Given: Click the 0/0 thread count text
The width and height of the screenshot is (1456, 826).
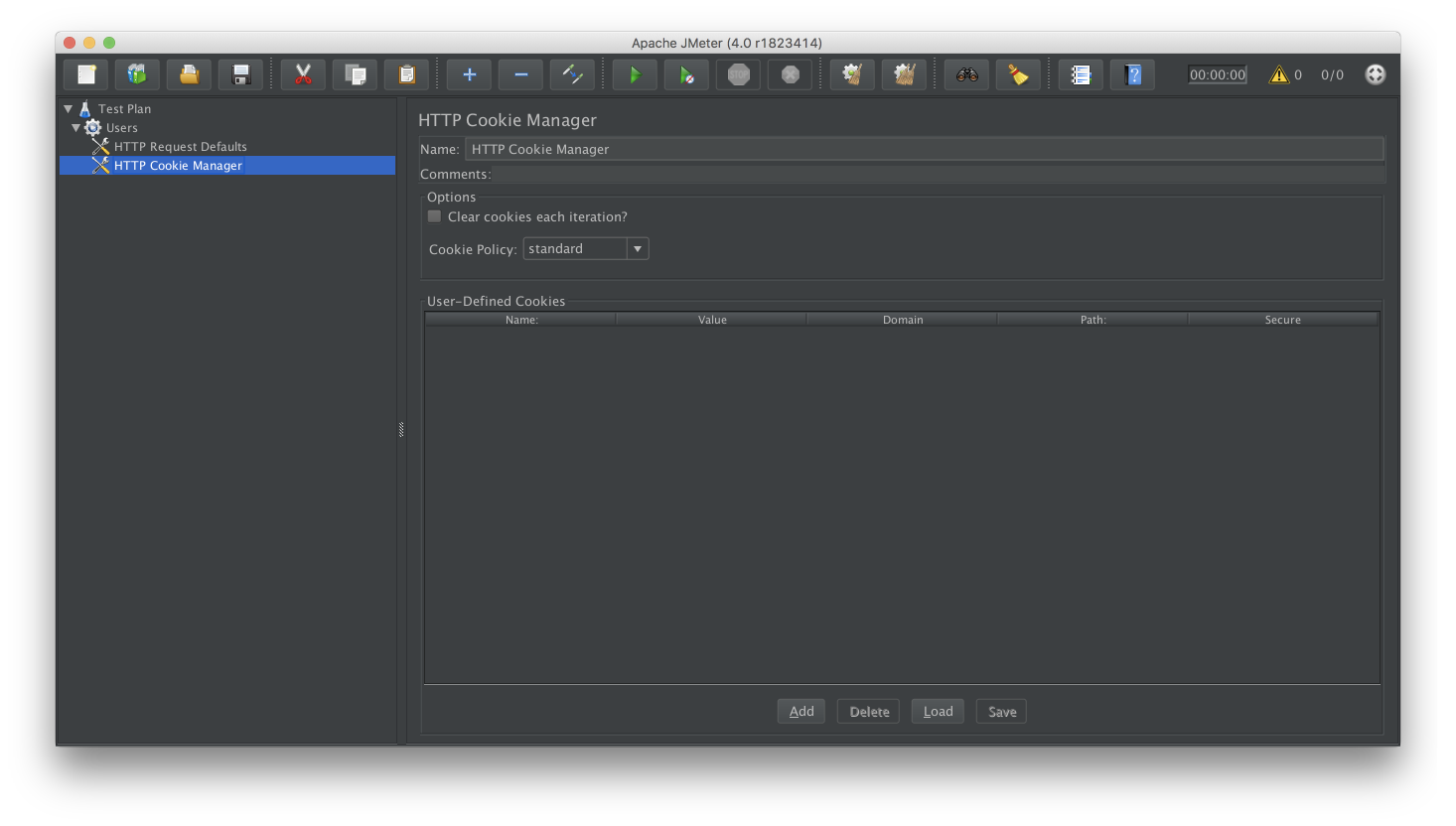Looking at the screenshot, I should tap(1332, 74).
